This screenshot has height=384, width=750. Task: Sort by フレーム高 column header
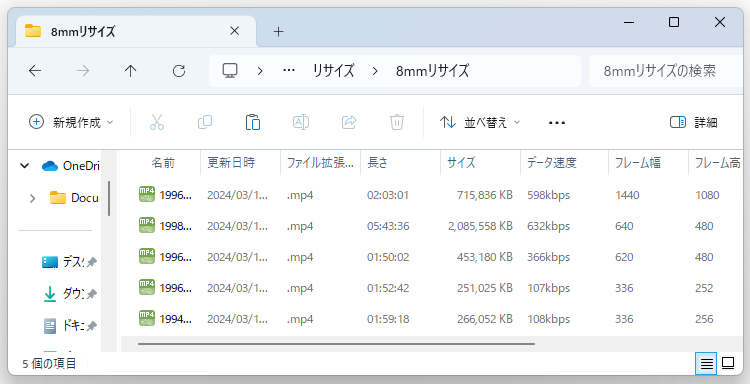click(x=717, y=163)
